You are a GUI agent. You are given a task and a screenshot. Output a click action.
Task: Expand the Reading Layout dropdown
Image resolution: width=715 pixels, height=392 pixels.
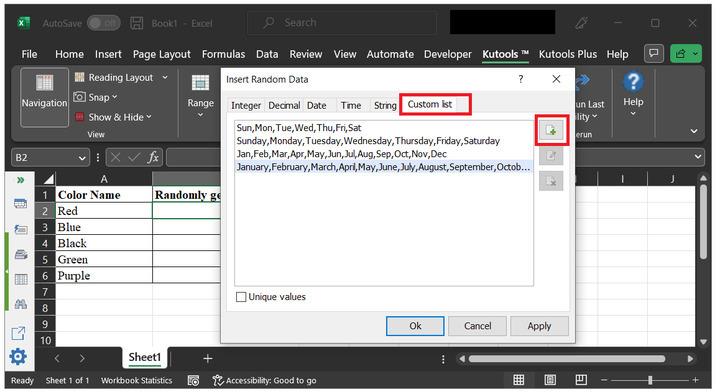tap(165, 77)
